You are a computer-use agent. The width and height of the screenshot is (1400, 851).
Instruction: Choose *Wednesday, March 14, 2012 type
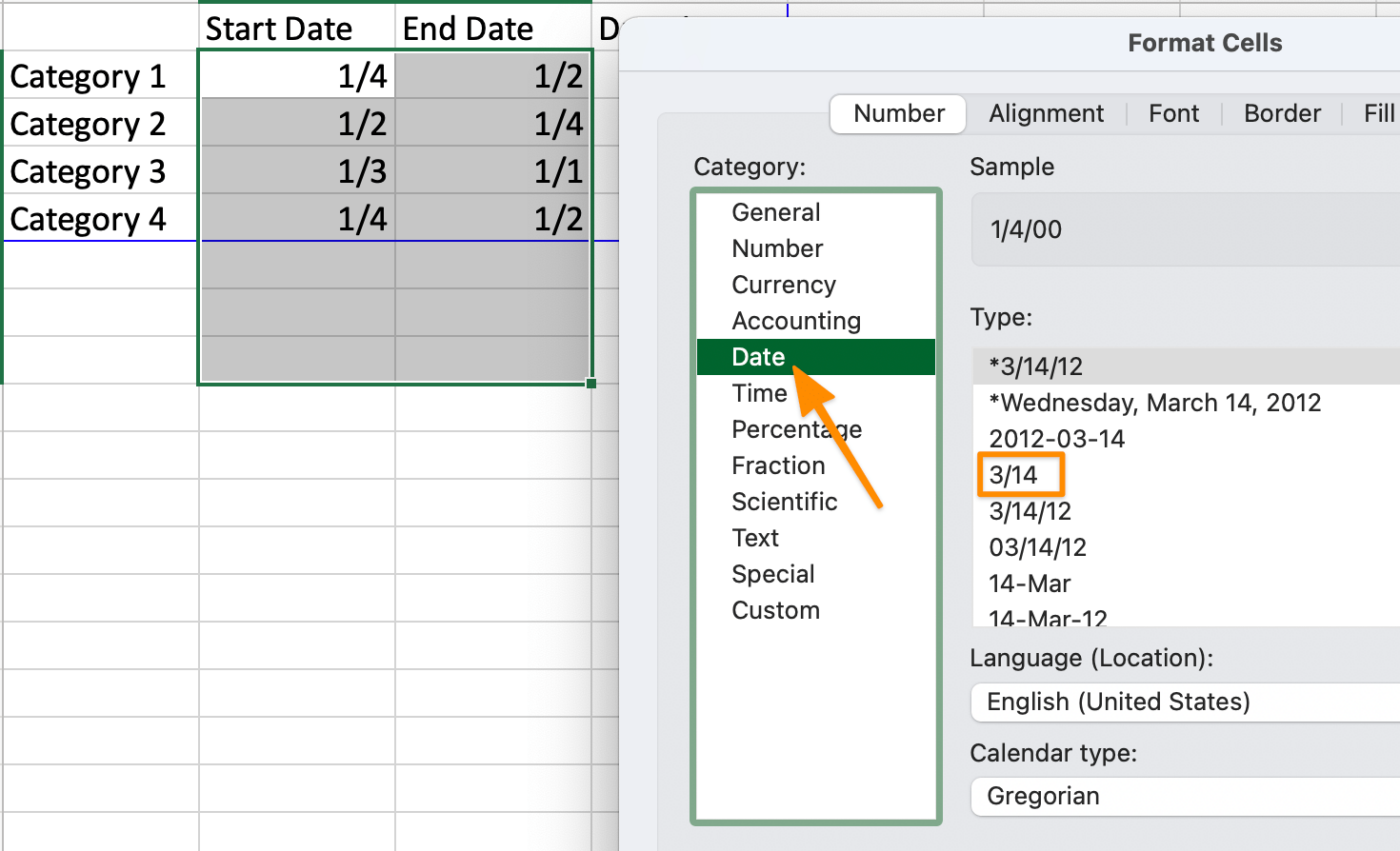coord(1186,403)
